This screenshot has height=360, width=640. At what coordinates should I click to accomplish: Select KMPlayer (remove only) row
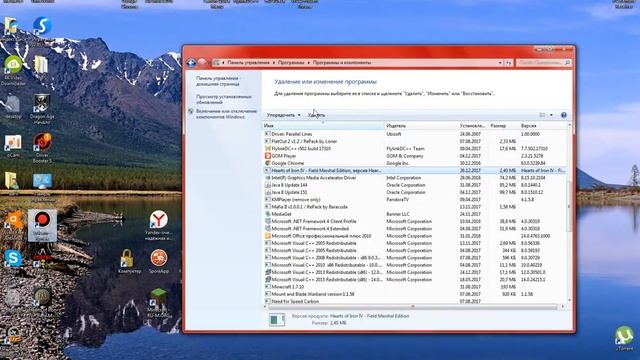pos(414,200)
